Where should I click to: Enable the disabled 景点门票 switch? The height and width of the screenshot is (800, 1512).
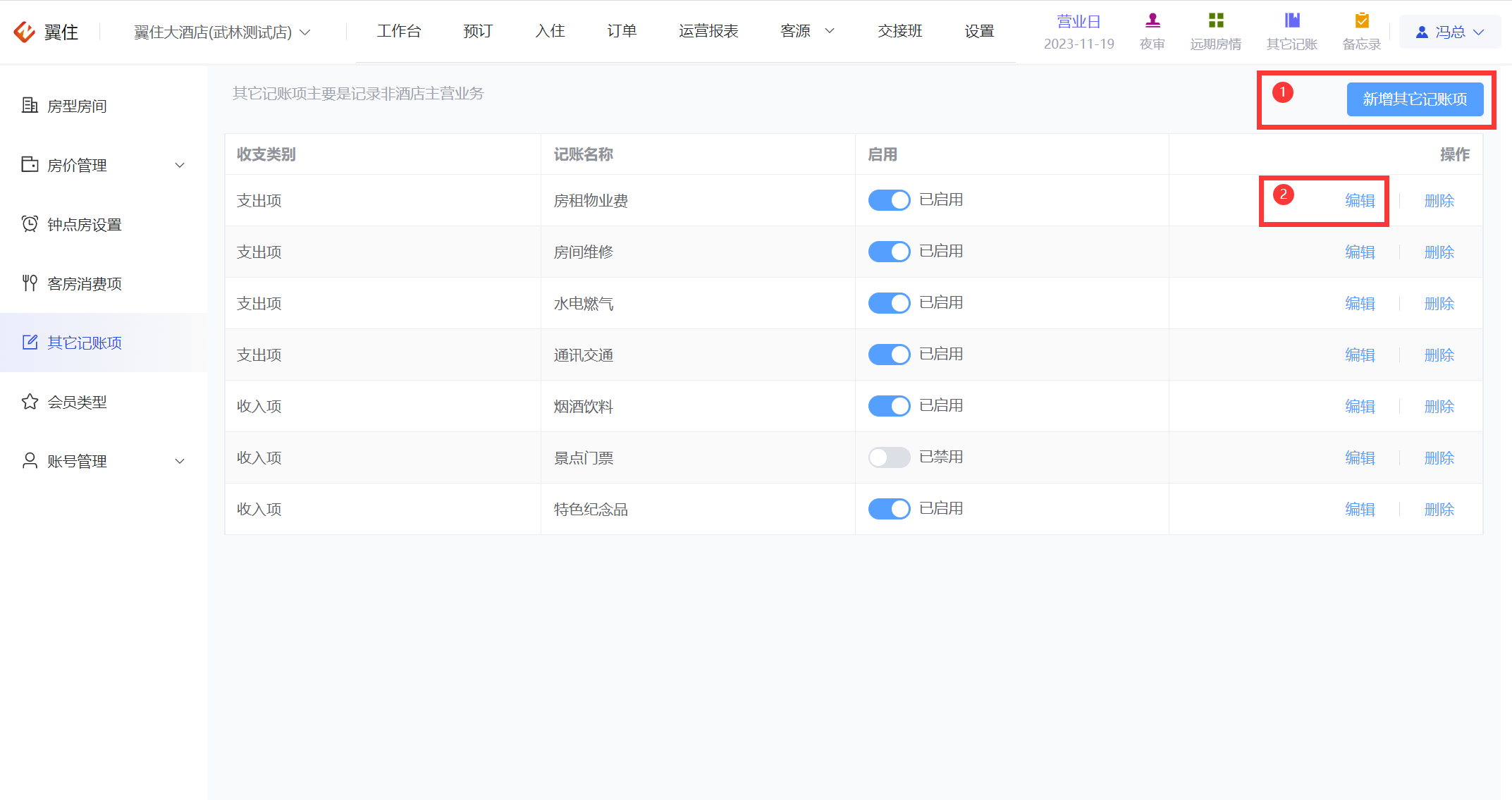pos(889,457)
